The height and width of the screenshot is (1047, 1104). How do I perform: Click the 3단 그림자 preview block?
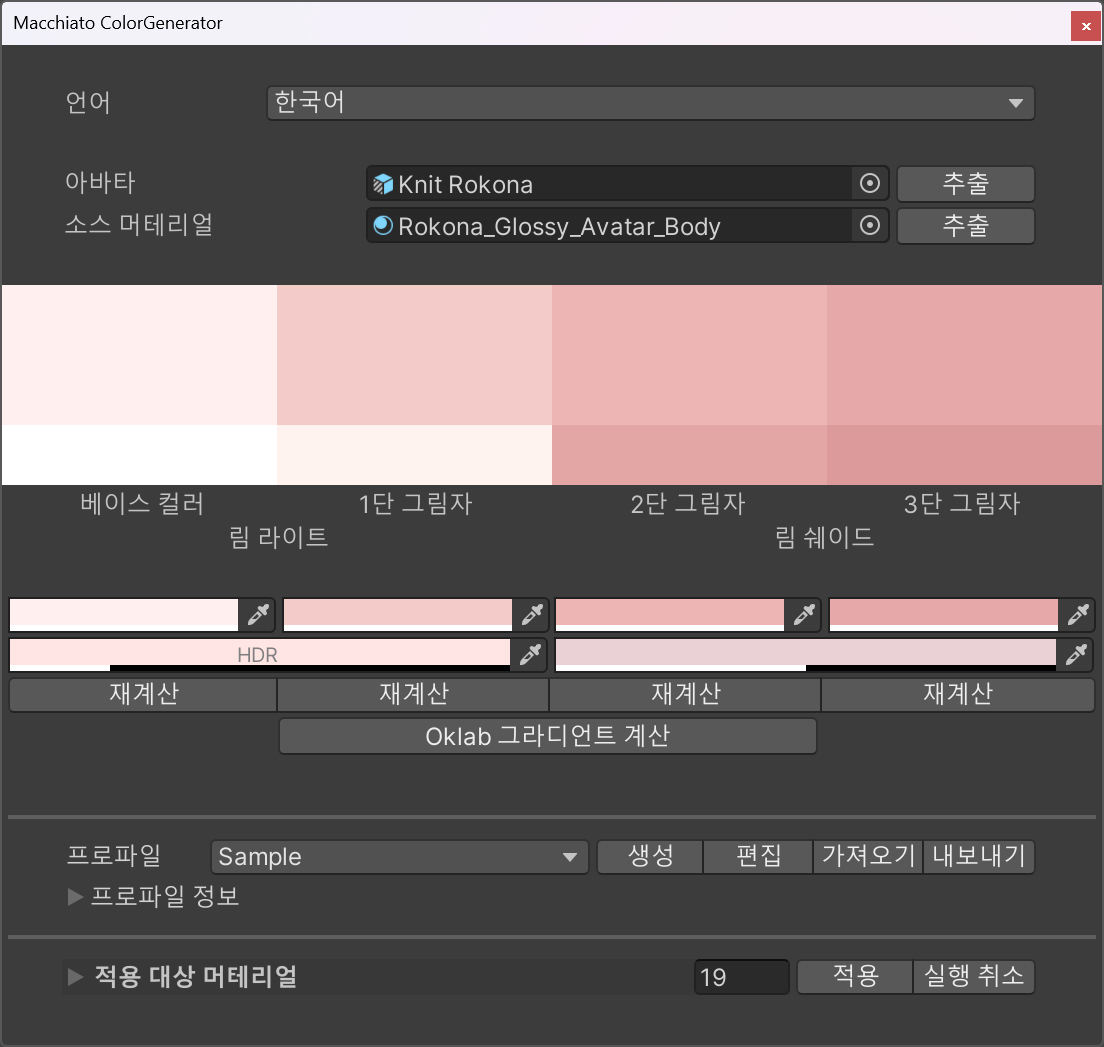coord(965,355)
